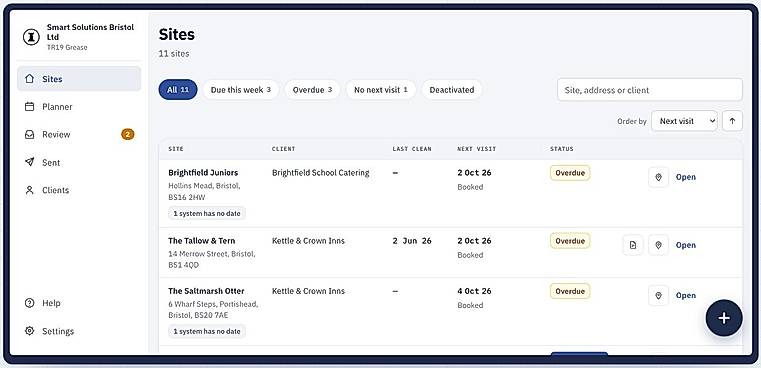Click the CLIENT column header
Screen dimensions: 761x368
tap(283, 149)
